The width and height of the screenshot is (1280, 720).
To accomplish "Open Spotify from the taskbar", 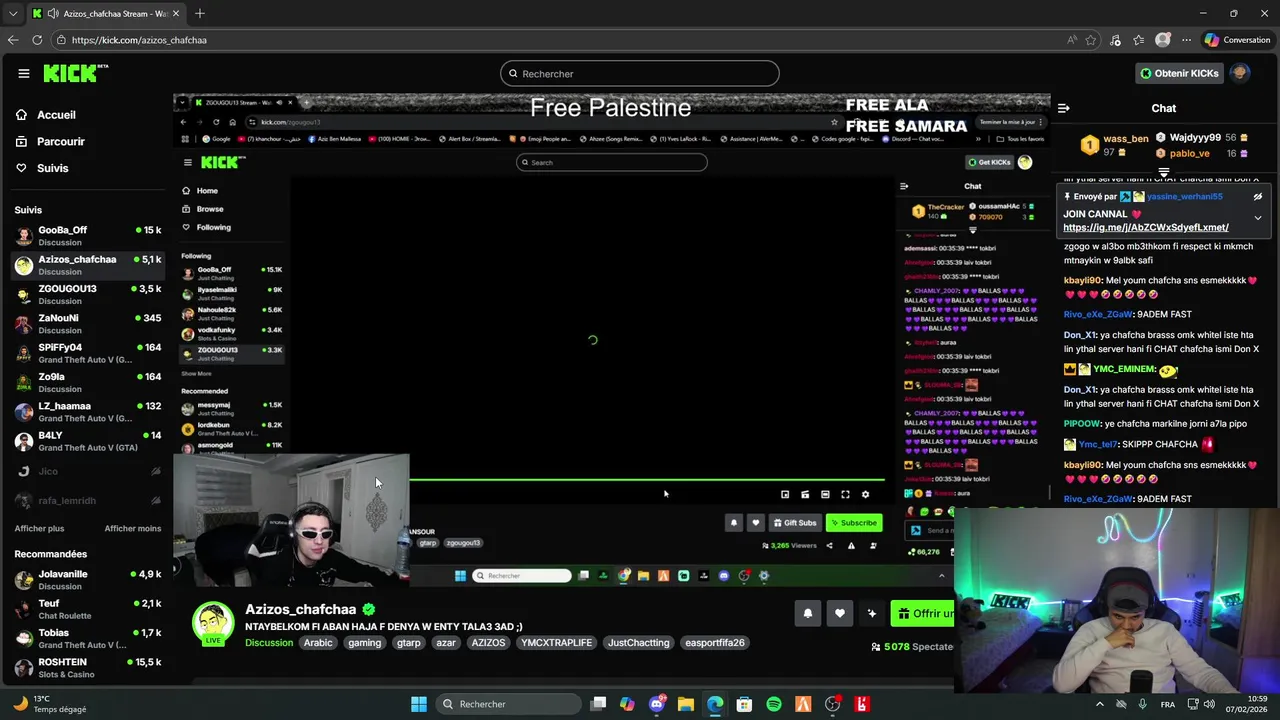I will pyautogui.click(x=774, y=704).
